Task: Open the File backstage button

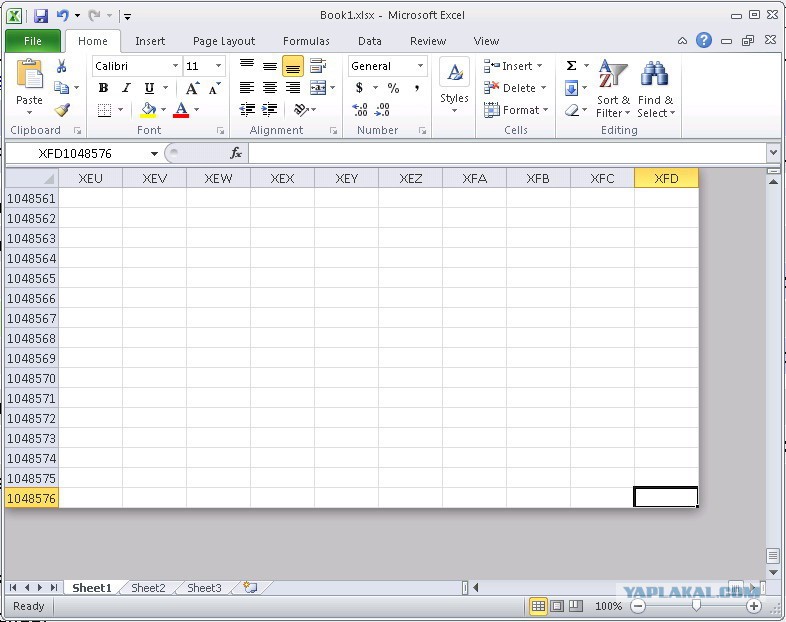Action: point(33,41)
